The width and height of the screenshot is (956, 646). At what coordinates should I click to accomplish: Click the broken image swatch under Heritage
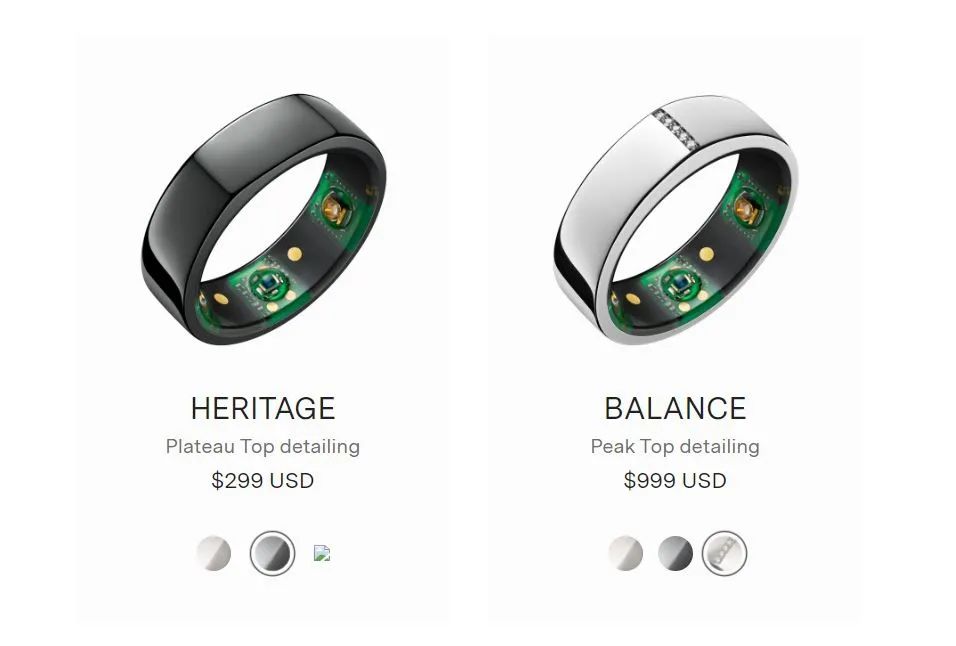pos(322,553)
